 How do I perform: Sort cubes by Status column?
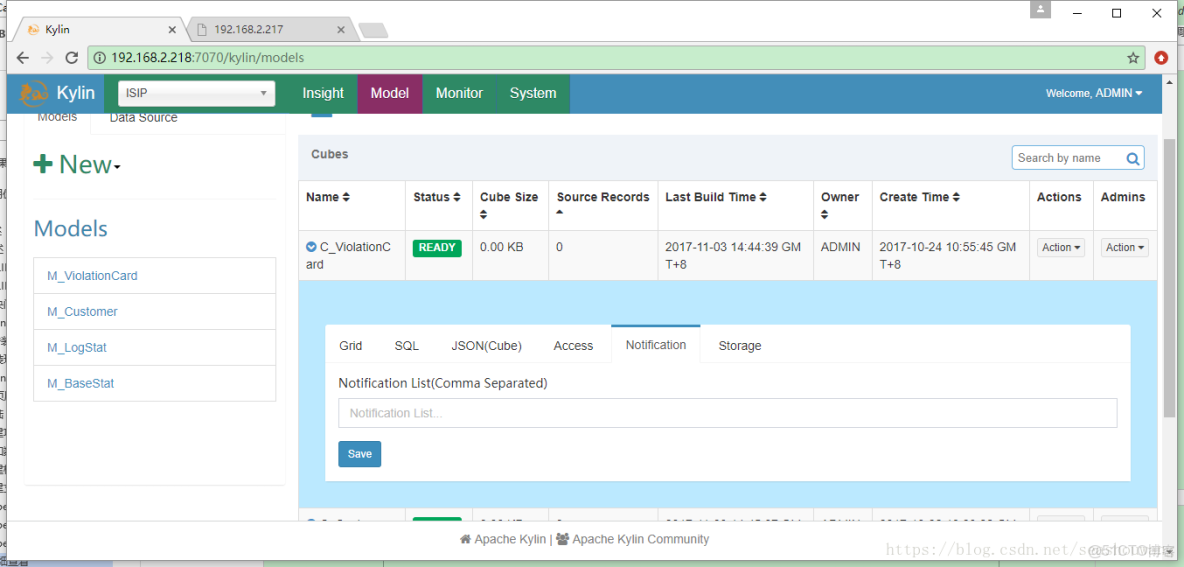[x=436, y=197]
